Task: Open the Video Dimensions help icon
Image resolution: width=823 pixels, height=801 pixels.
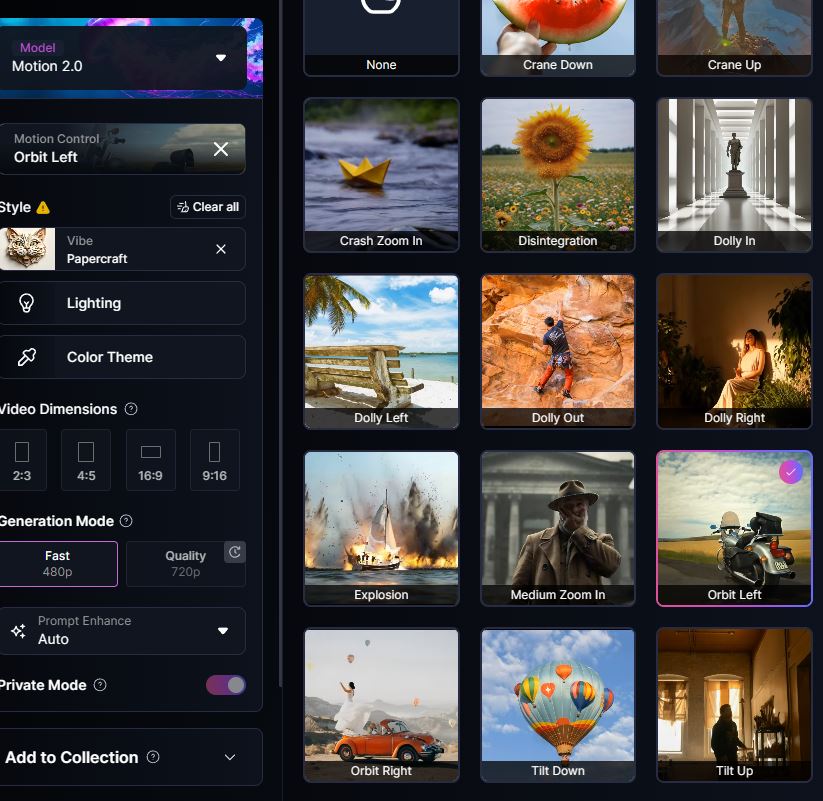Action: coord(131,409)
